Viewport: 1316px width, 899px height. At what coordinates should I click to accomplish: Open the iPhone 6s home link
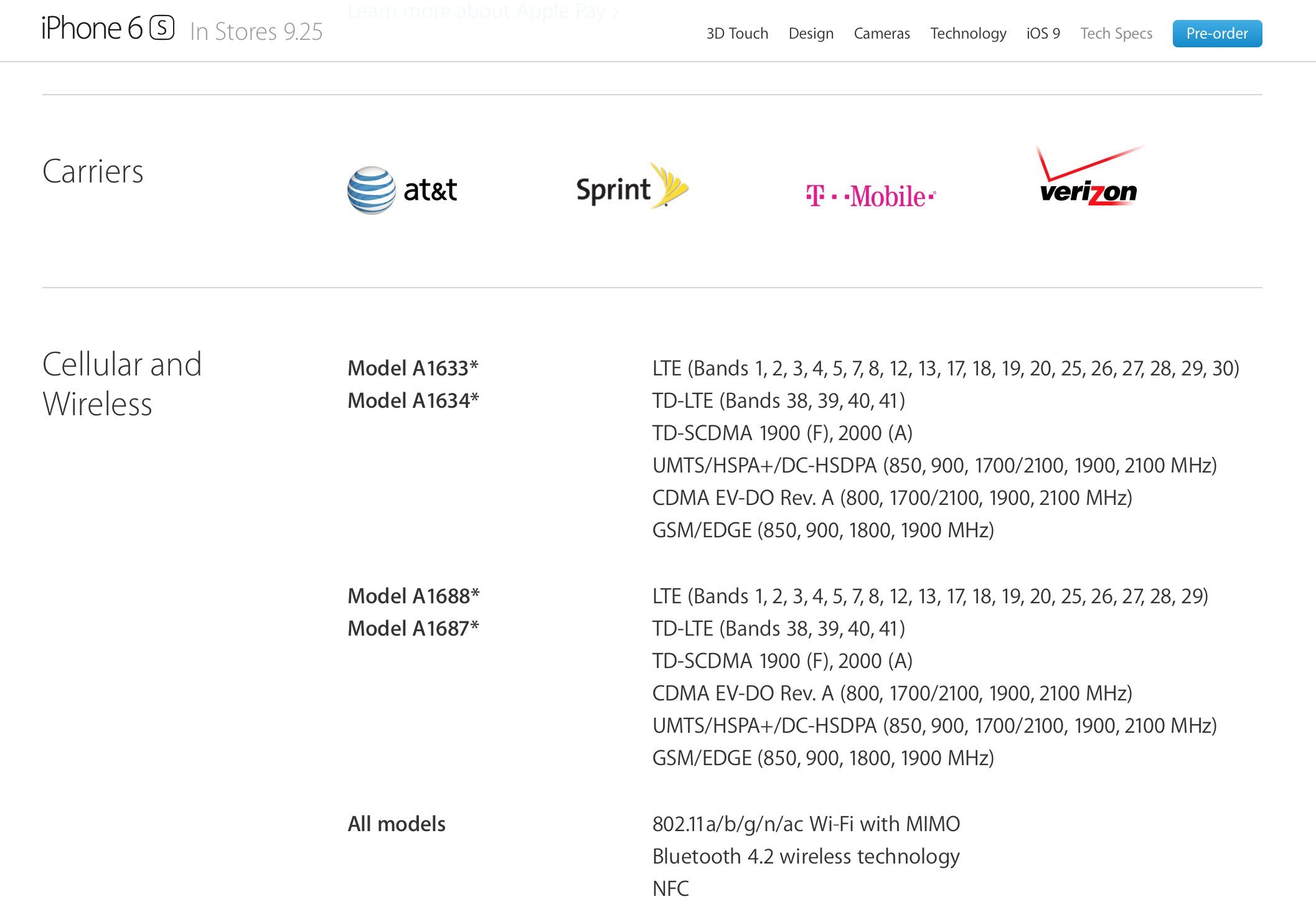pyautogui.click(x=108, y=29)
